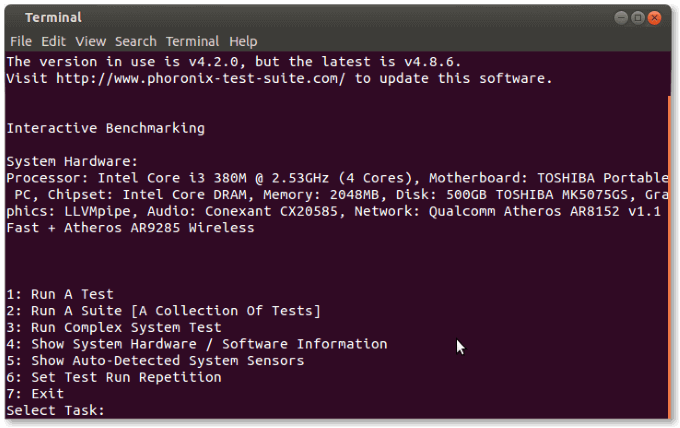Screen dimensions: 680x428
Task: Click 'Show Auto-Detected System Sensors' line
Action: (x=155, y=361)
